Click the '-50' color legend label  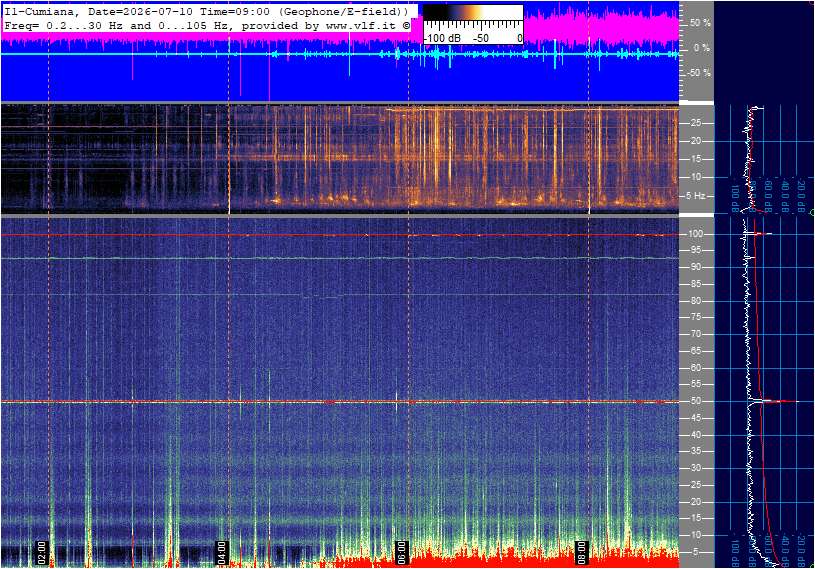(481, 38)
